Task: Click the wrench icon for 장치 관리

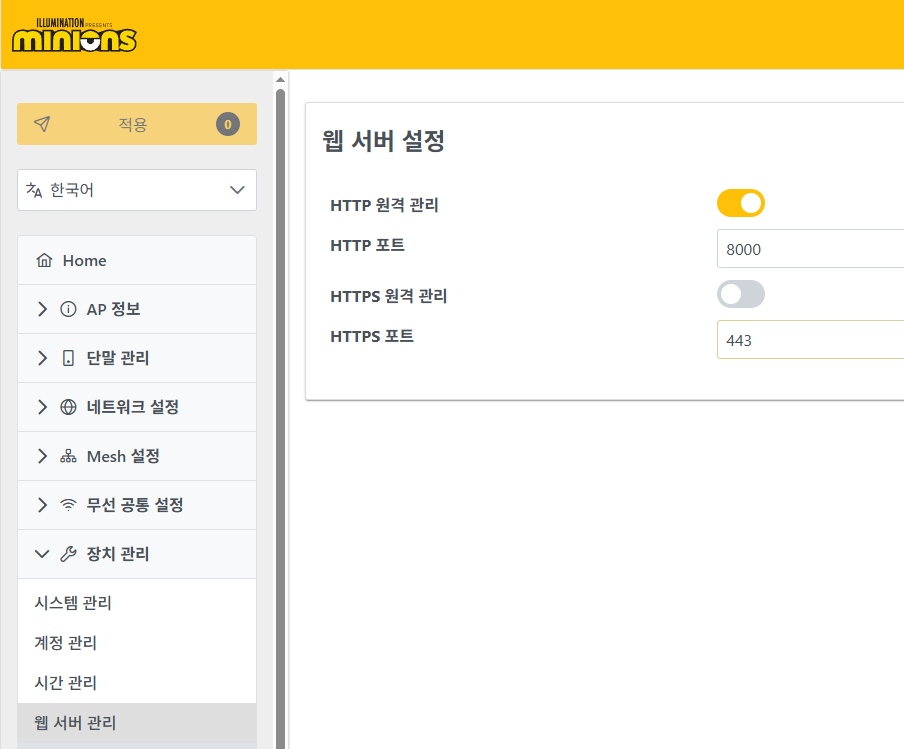Action: tap(68, 555)
